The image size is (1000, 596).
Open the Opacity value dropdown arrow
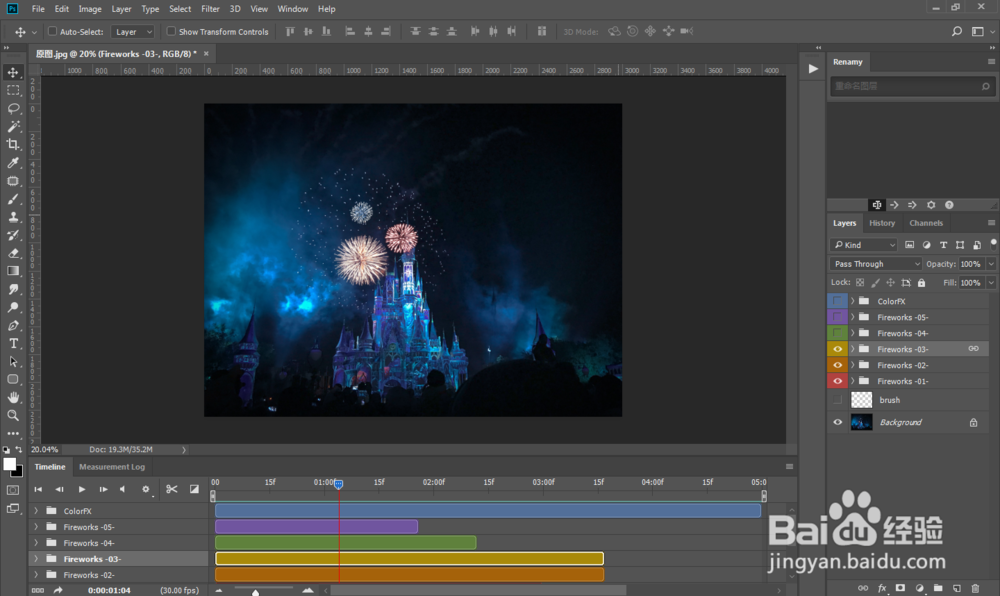tap(991, 264)
